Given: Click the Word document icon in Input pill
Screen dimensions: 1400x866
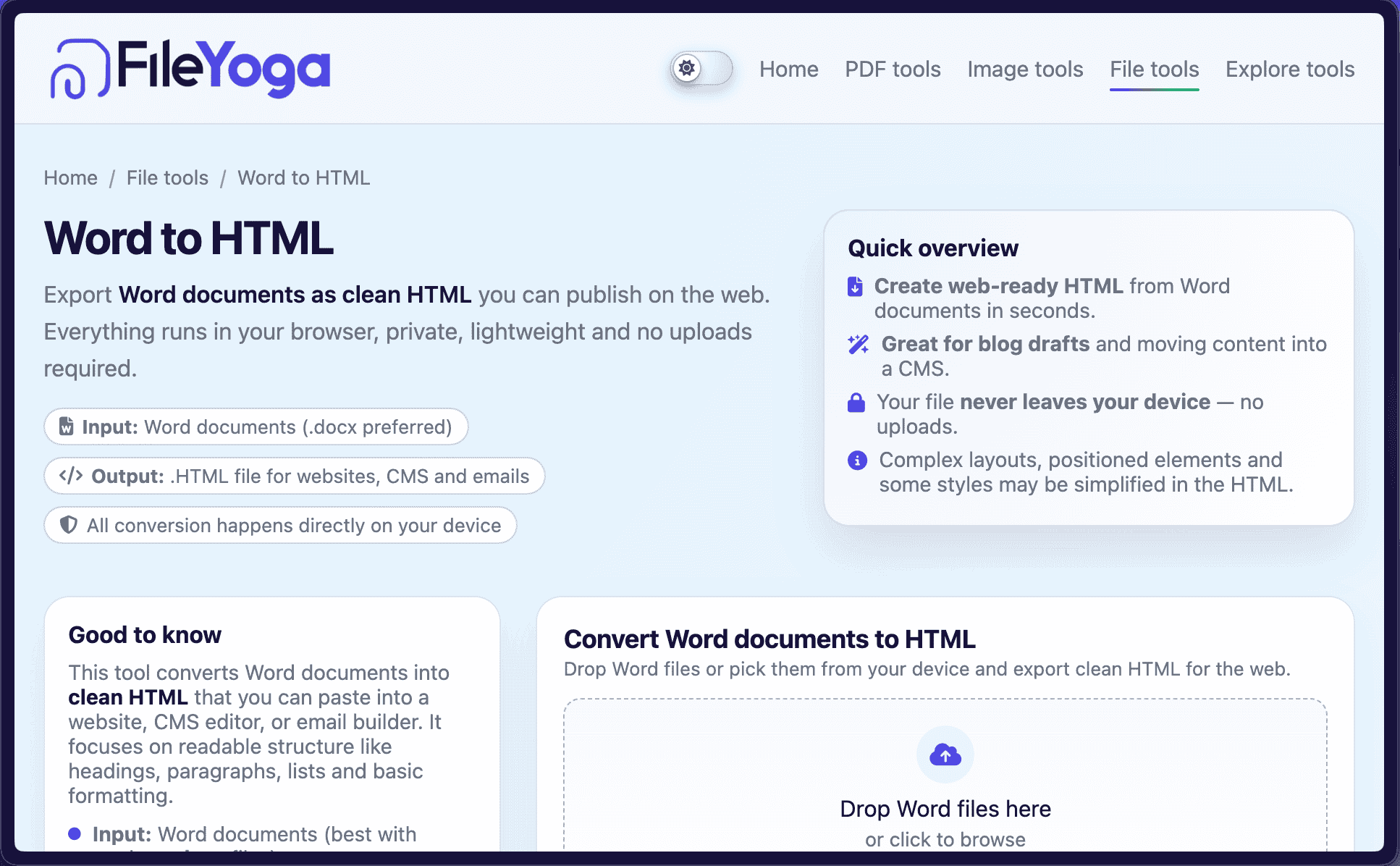Looking at the screenshot, I should (67, 426).
